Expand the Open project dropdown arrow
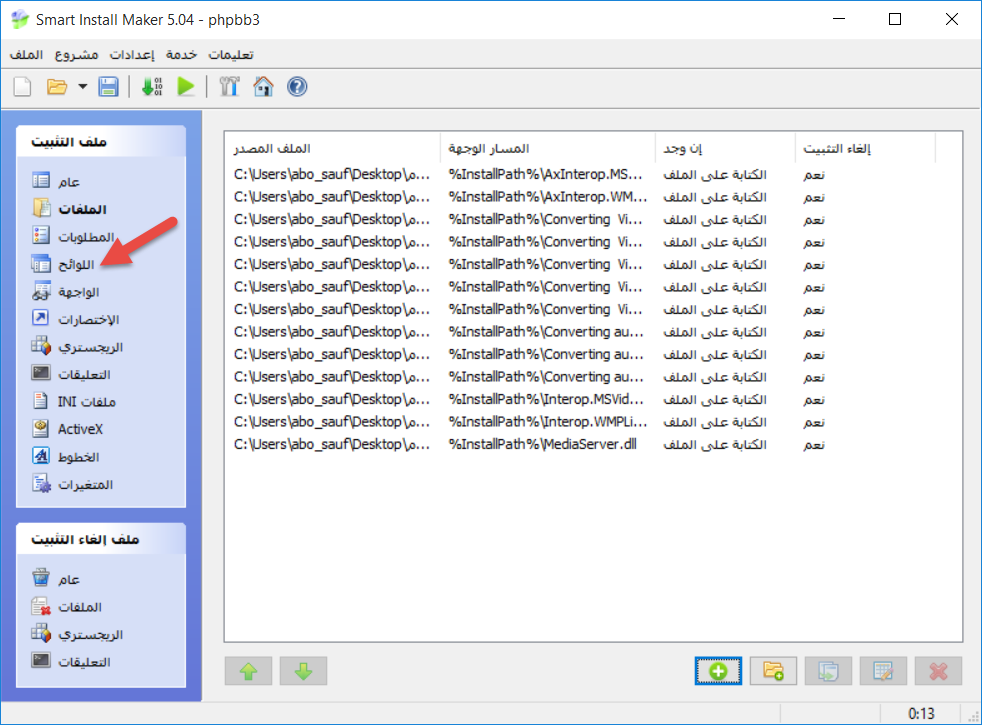 (82, 86)
